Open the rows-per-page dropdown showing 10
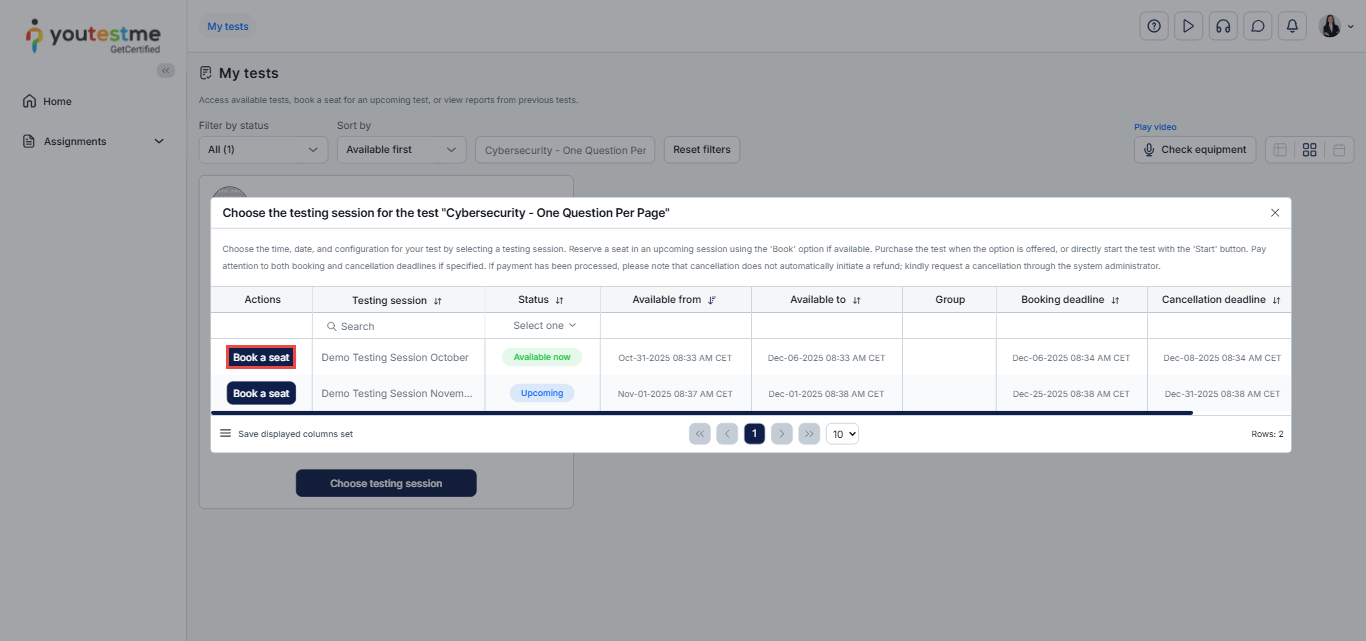This screenshot has height=641, width=1366. 842,434
